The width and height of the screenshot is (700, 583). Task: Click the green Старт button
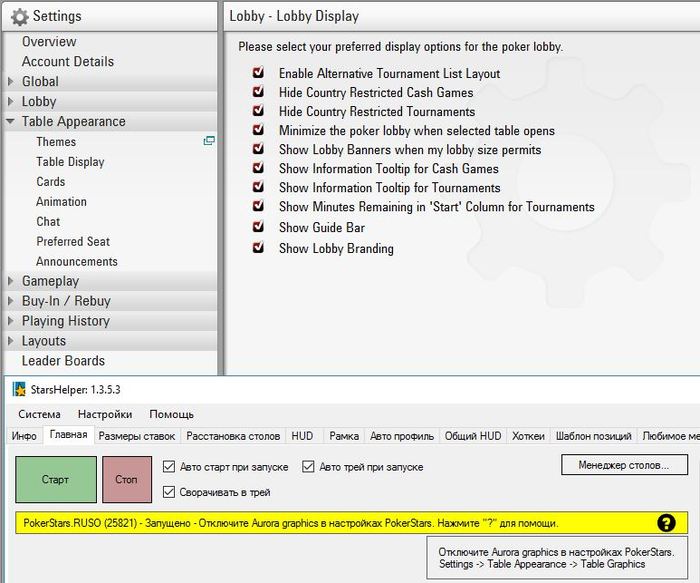pos(56,479)
